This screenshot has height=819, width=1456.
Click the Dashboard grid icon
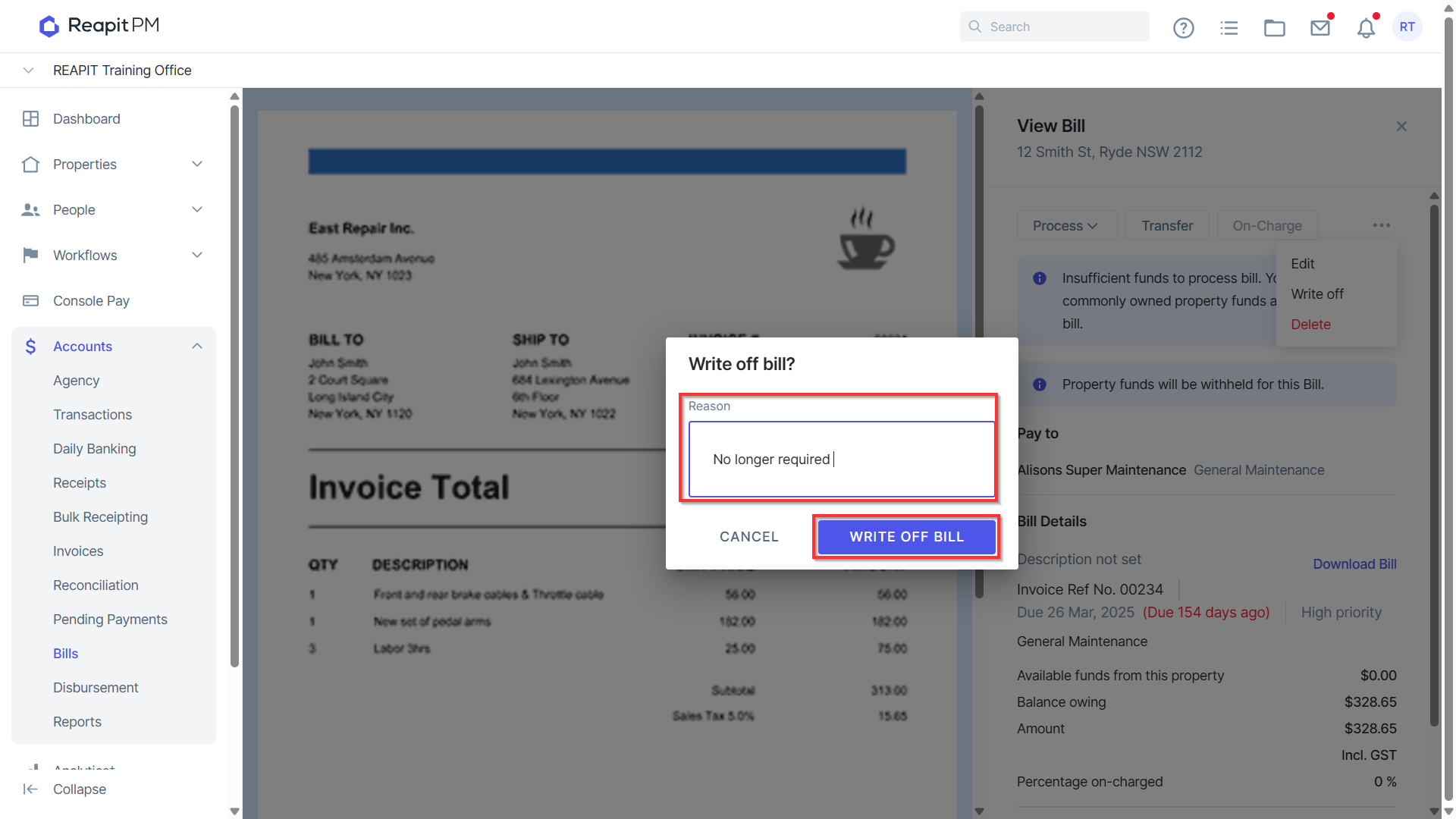(30, 119)
